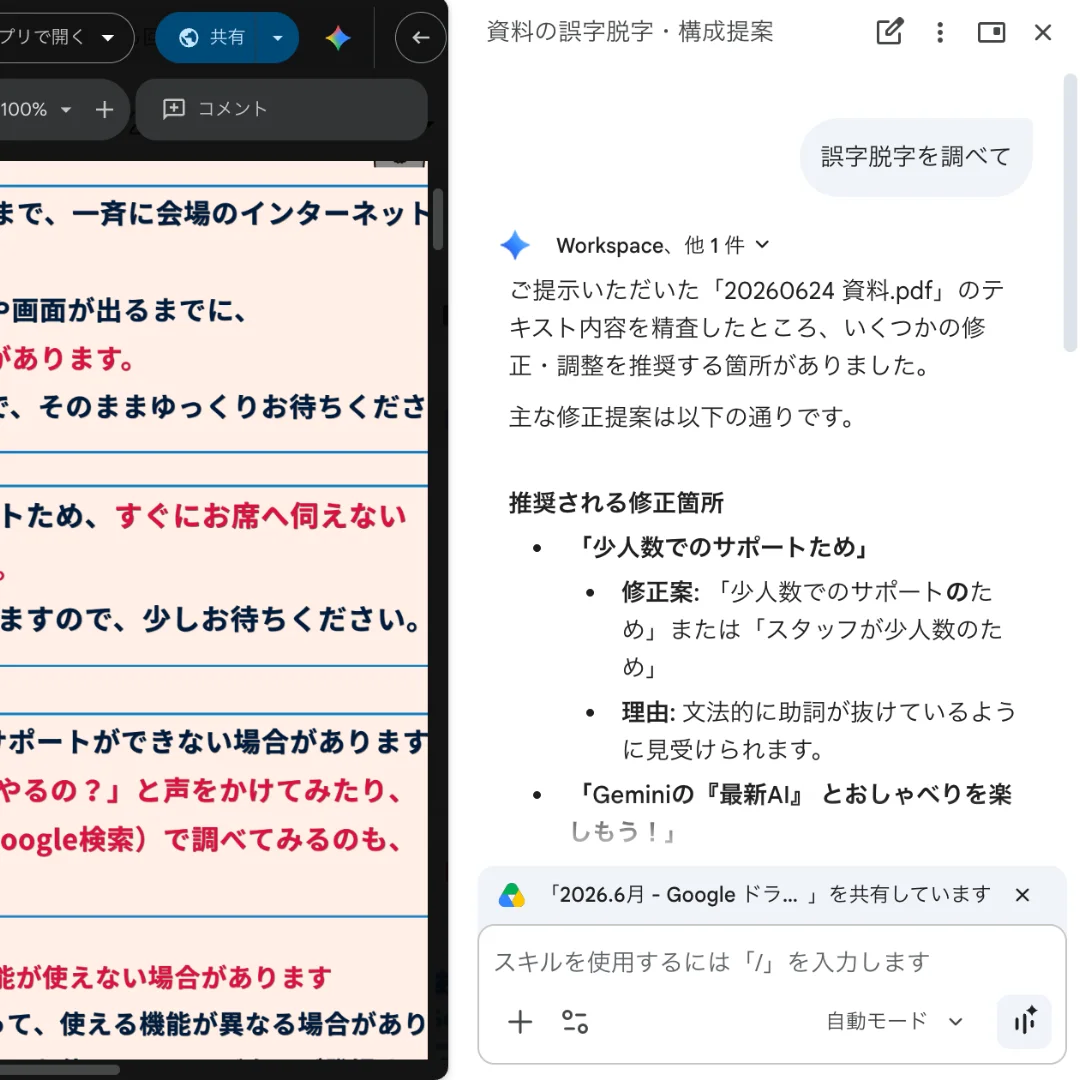Click the ますので、少しお待ちください line in PDF
1080x1080 pixels.
(x=209, y=619)
